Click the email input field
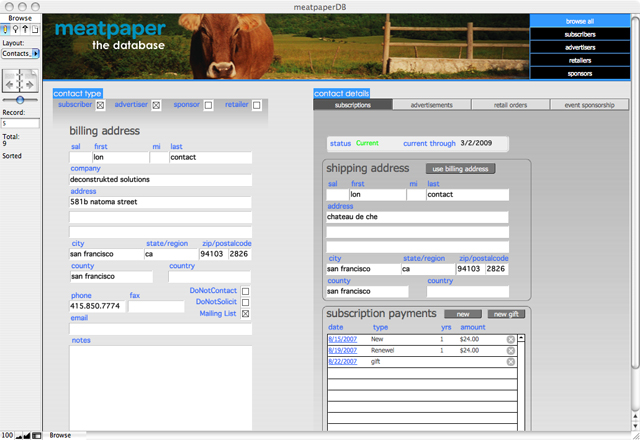The image size is (640, 440). point(160,328)
